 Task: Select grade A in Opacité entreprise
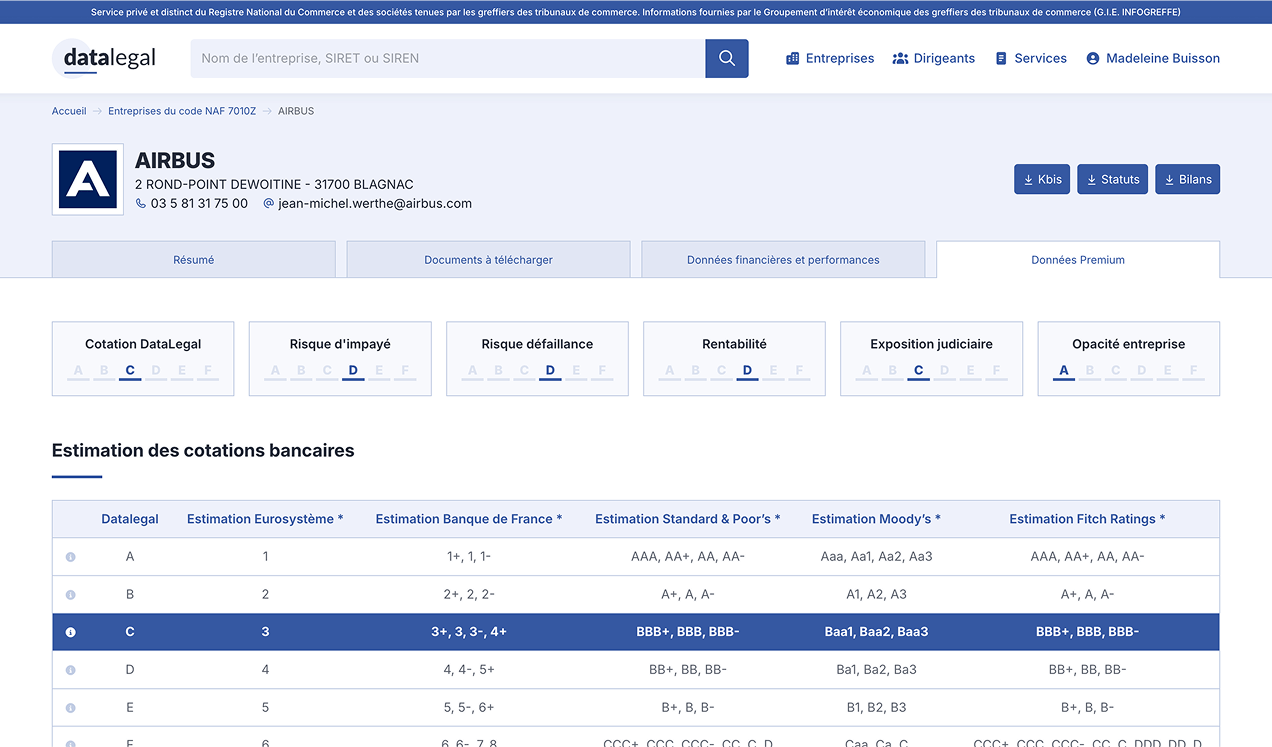point(1063,370)
